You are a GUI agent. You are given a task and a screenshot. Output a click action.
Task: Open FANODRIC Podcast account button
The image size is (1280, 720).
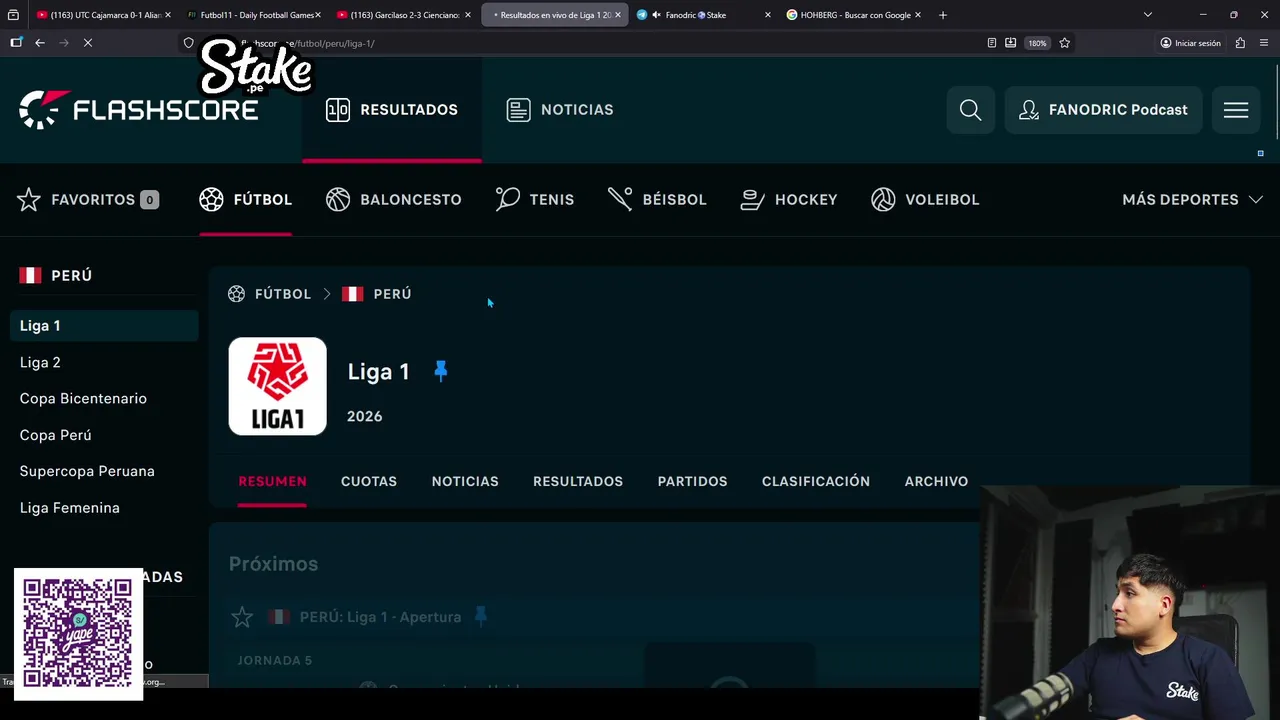1103,110
